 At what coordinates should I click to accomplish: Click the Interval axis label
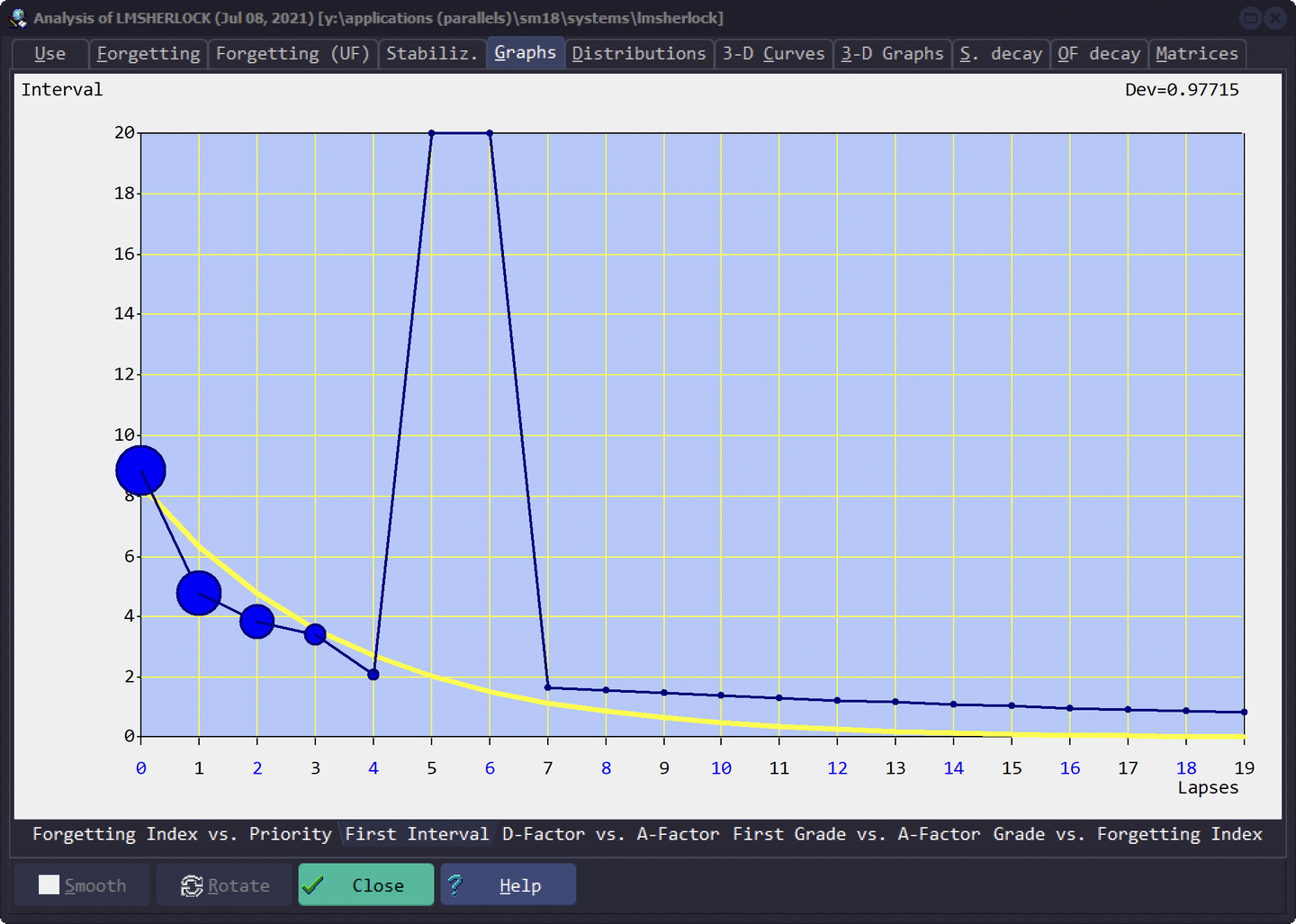(x=62, y=90)
